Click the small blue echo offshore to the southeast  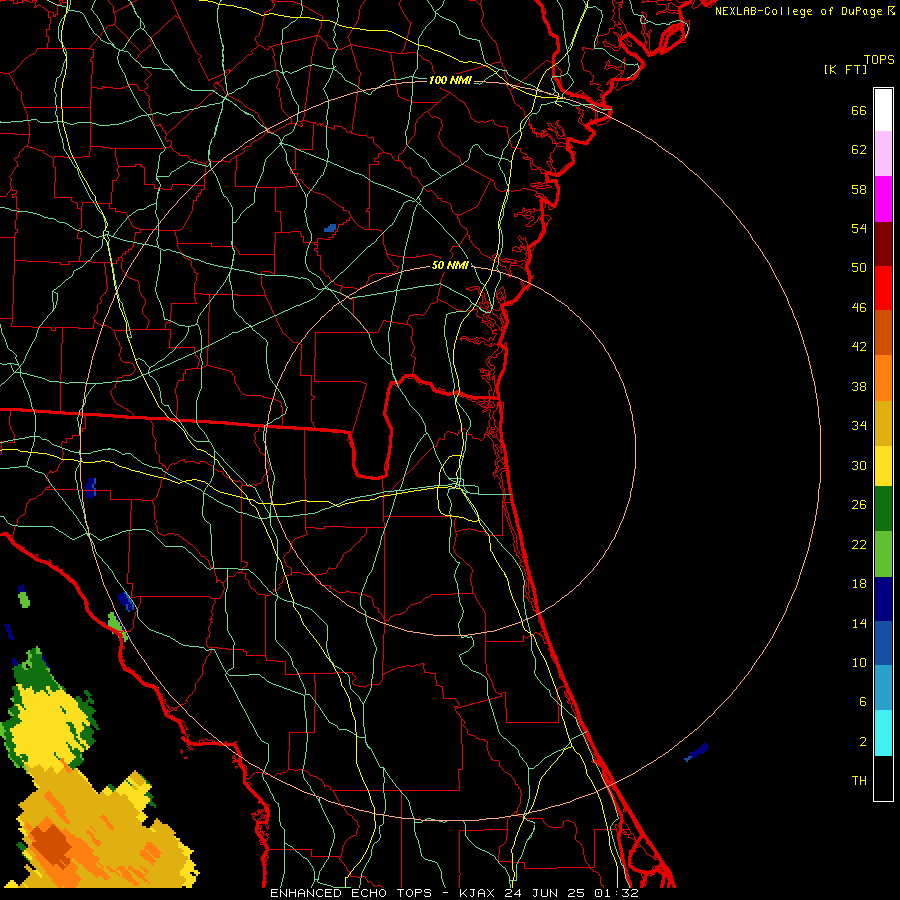coord(696,752)
